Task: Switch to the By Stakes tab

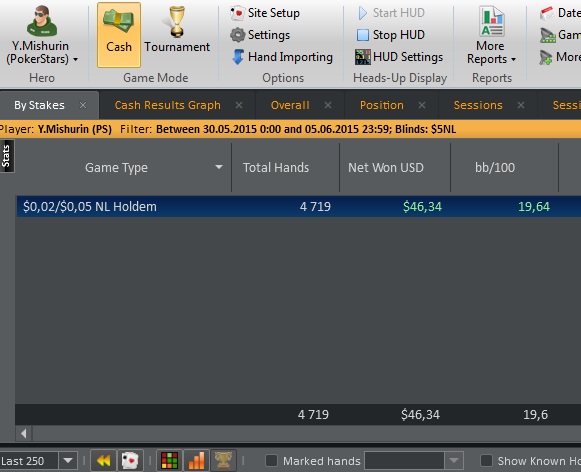Action: (x=39, y=105)
